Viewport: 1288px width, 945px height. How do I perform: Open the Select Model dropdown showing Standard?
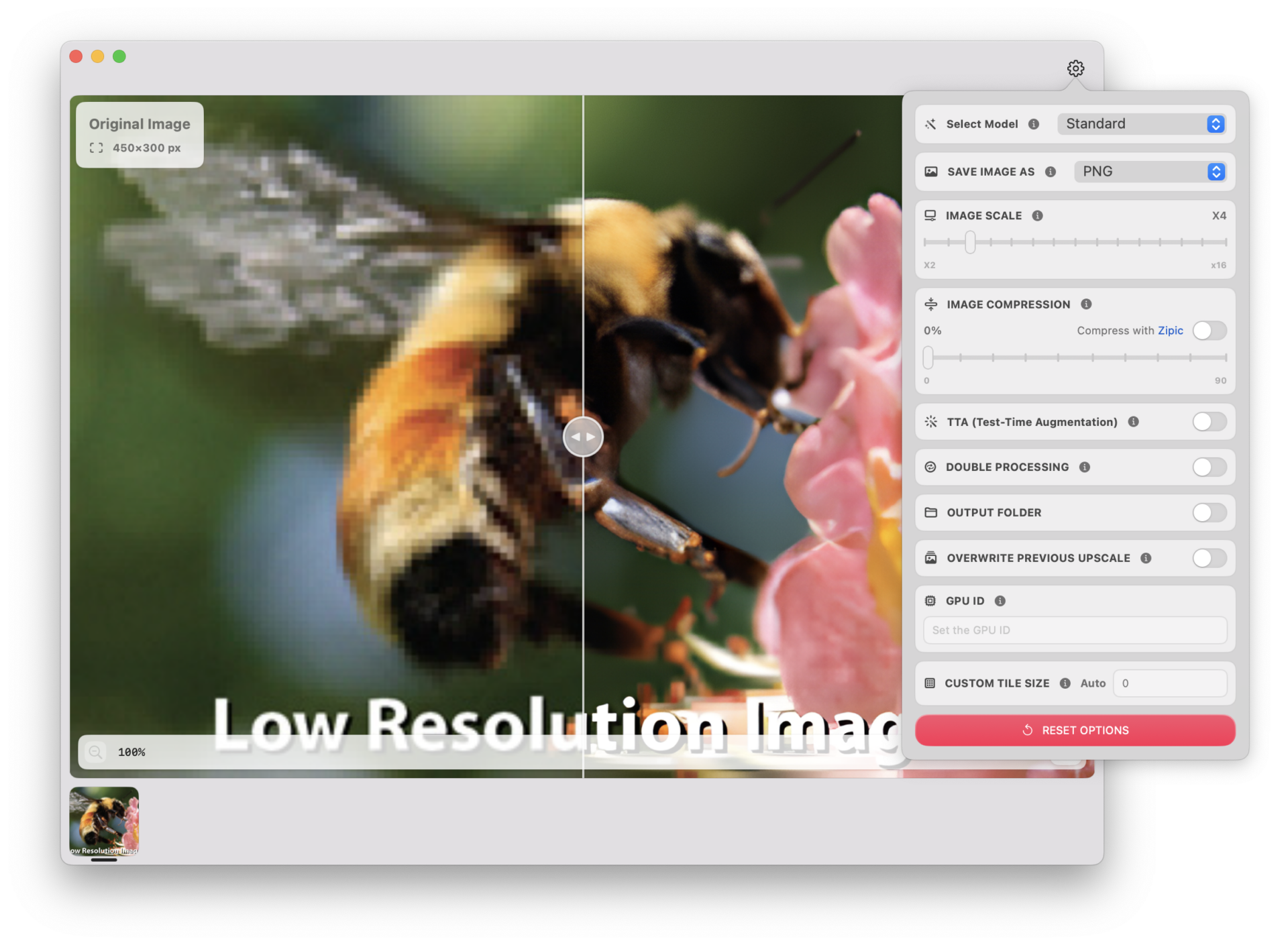(1142, 123)
